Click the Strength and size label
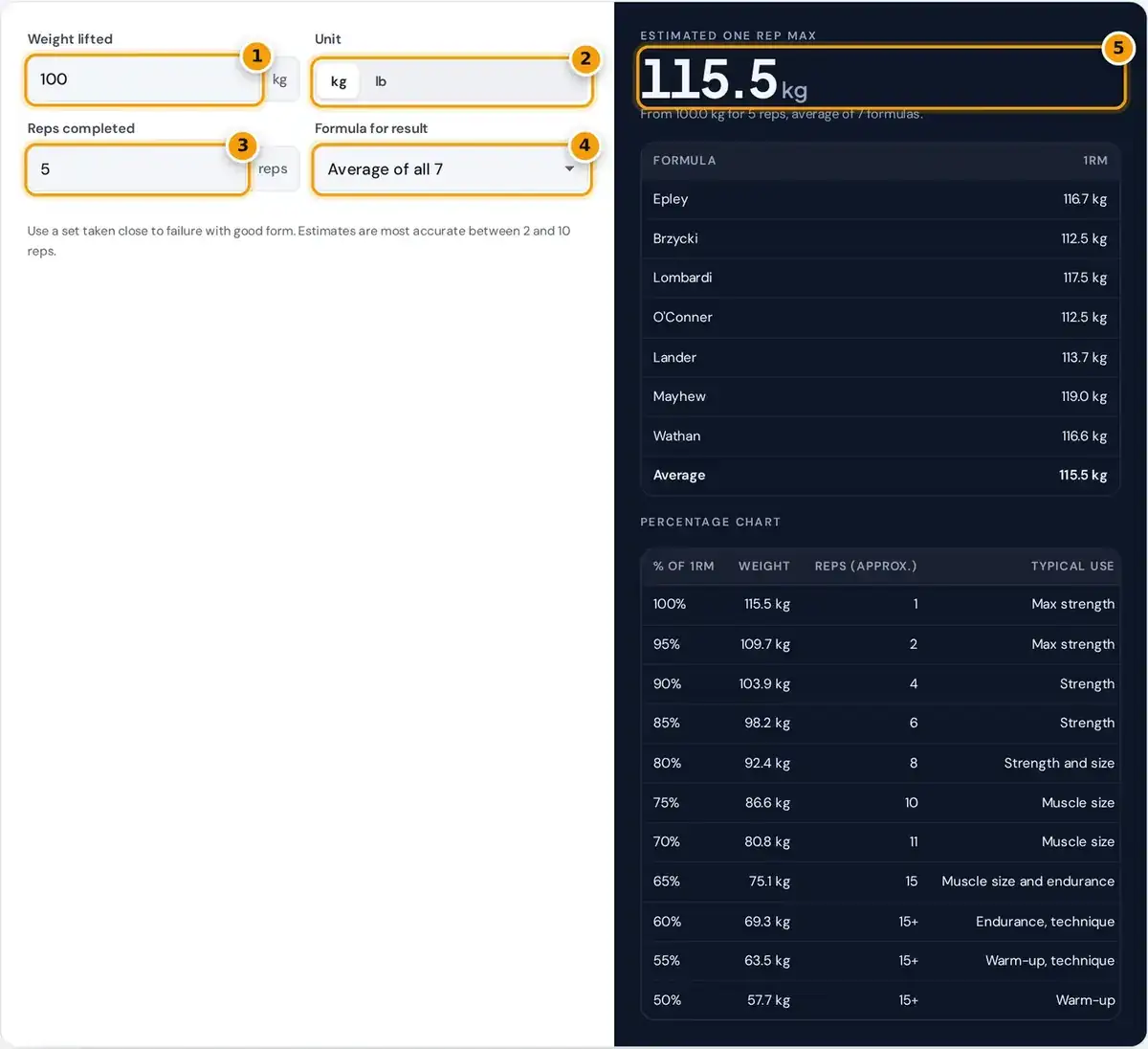Viewport: 1148px width, 1049px height. pyautogui.click(x=1059, y=763)
